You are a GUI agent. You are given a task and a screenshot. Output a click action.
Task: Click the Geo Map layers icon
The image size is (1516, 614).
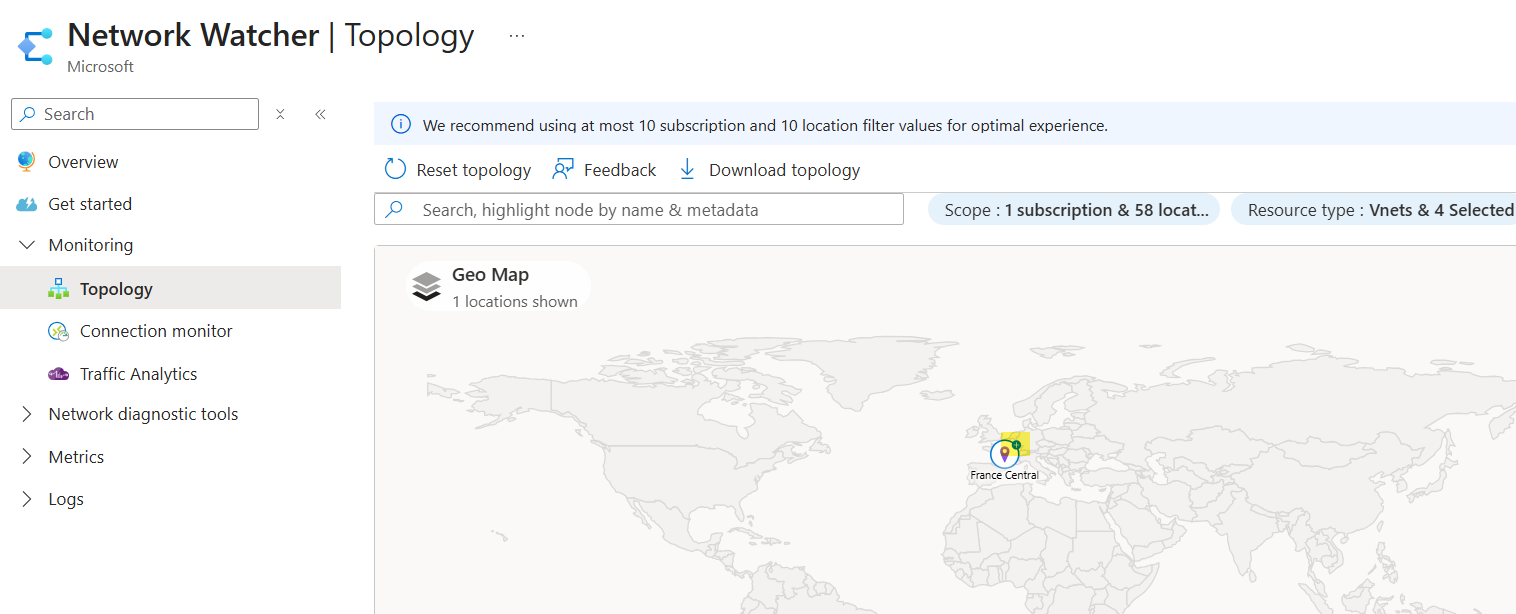tap(427, 286)
